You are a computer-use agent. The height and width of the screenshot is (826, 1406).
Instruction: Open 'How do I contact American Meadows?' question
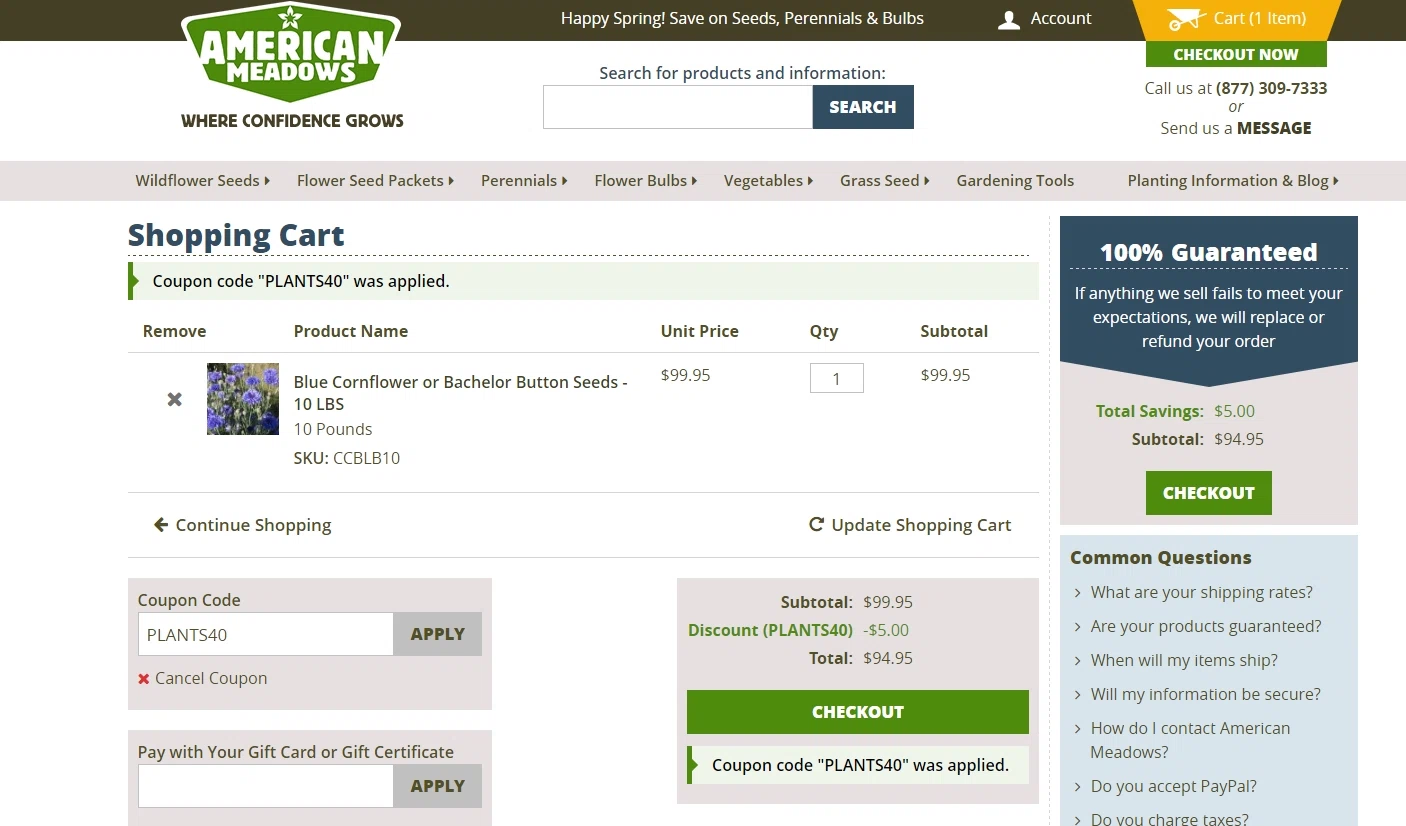click(x=1190, y=740)
